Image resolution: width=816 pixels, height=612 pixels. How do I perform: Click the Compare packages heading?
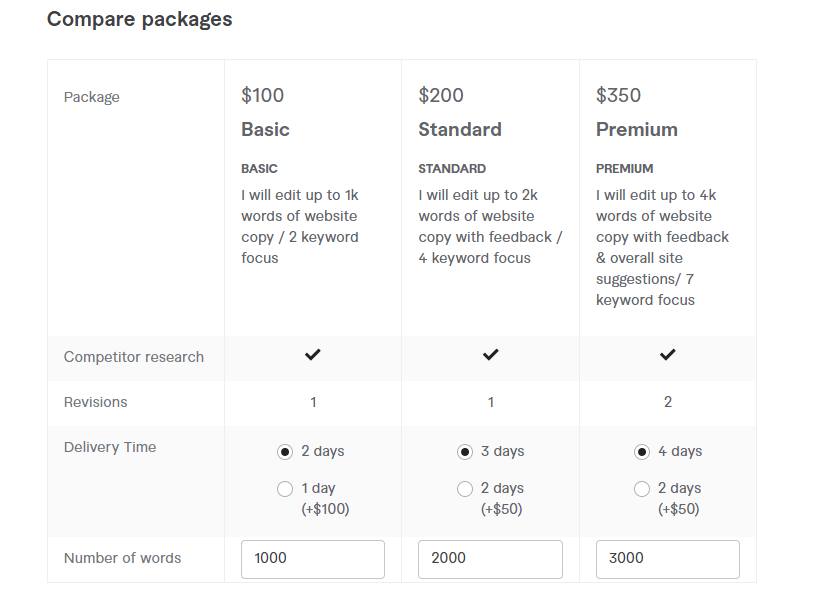(139, 19)
